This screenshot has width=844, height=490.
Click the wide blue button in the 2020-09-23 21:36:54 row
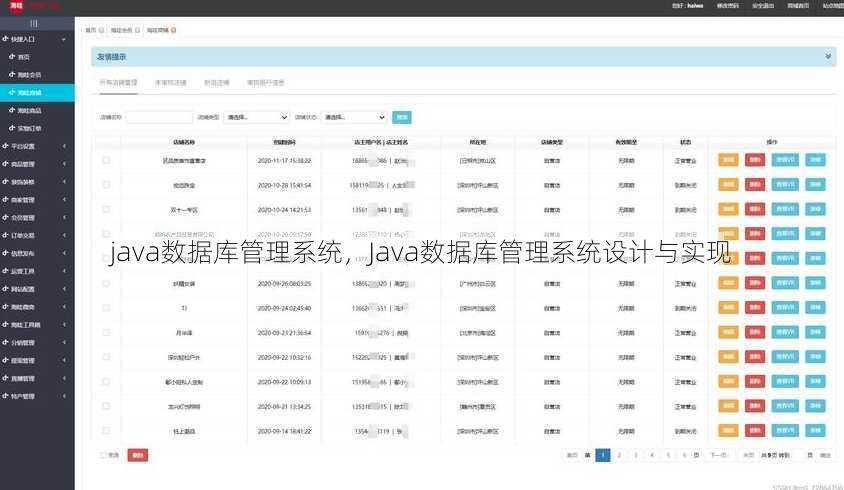point(785,332)
